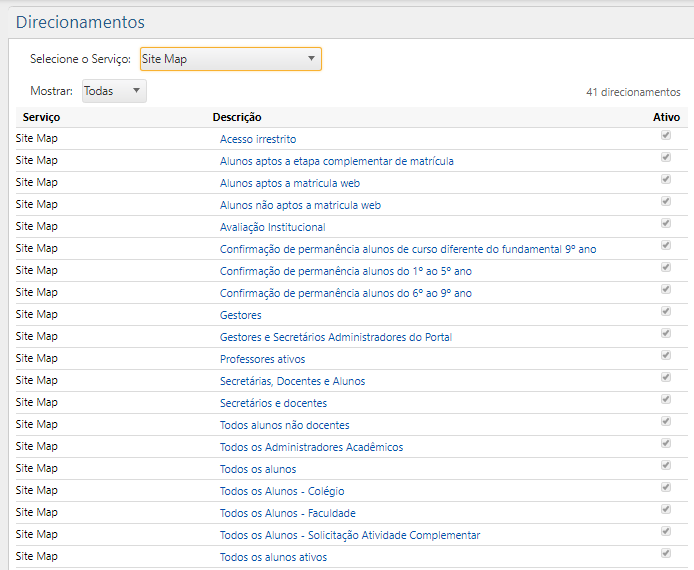The width and height of the screenshot is (694, 570).
Task: Toggle Ativo checkbox for Acesso irrestrito
Action: [x=665, y=135]
